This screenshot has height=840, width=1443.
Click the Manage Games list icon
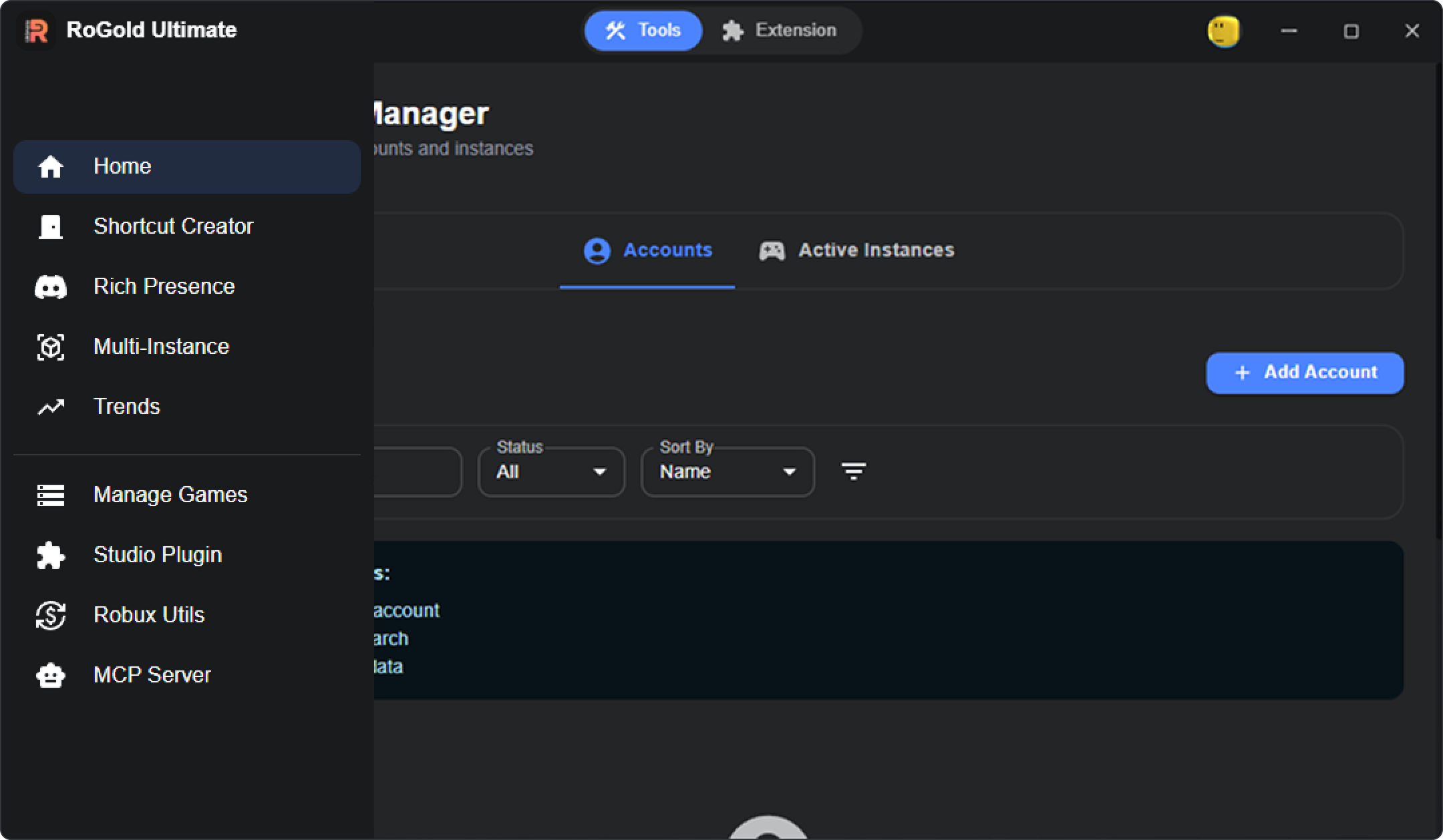point(51,495)
